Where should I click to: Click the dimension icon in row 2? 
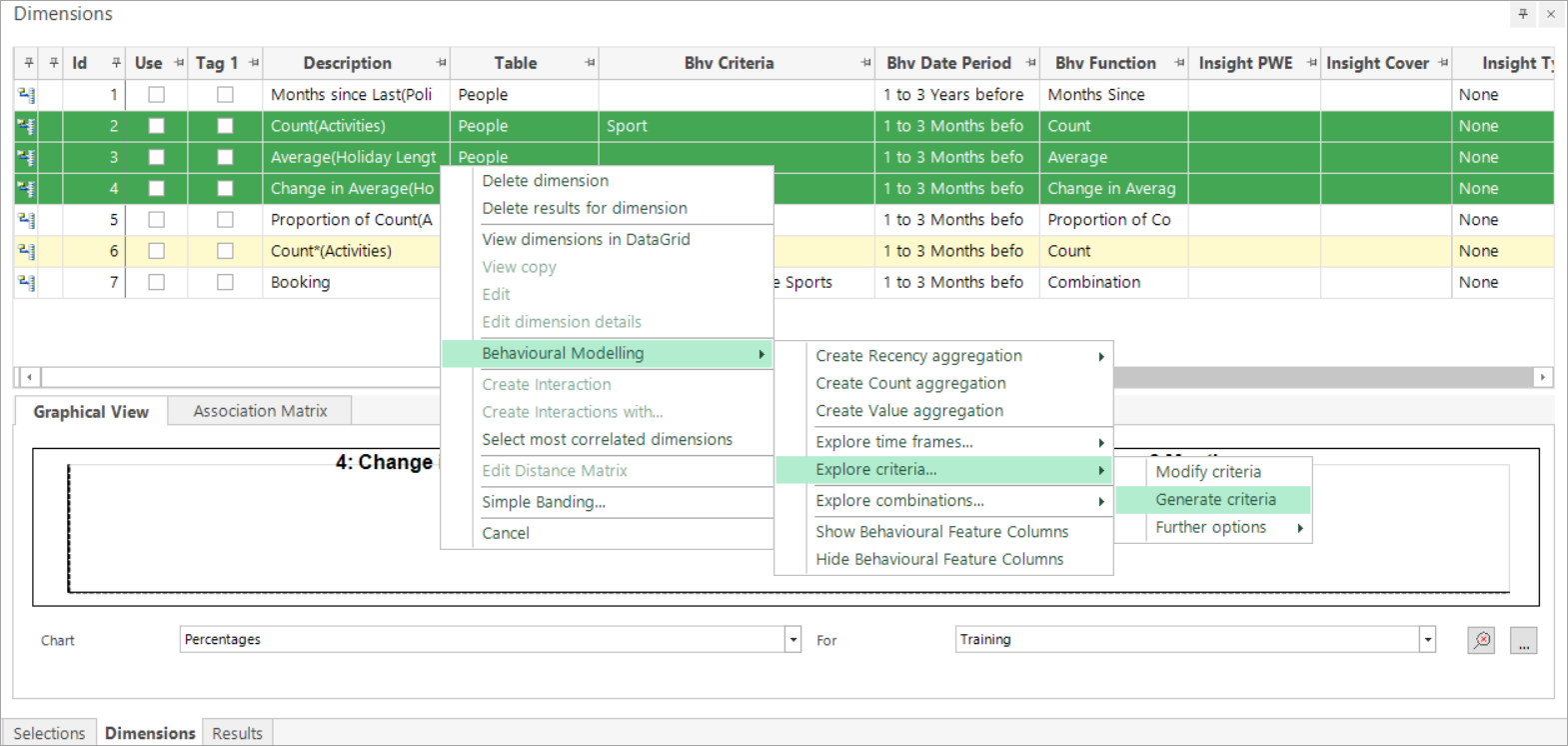tap(26, 126)
